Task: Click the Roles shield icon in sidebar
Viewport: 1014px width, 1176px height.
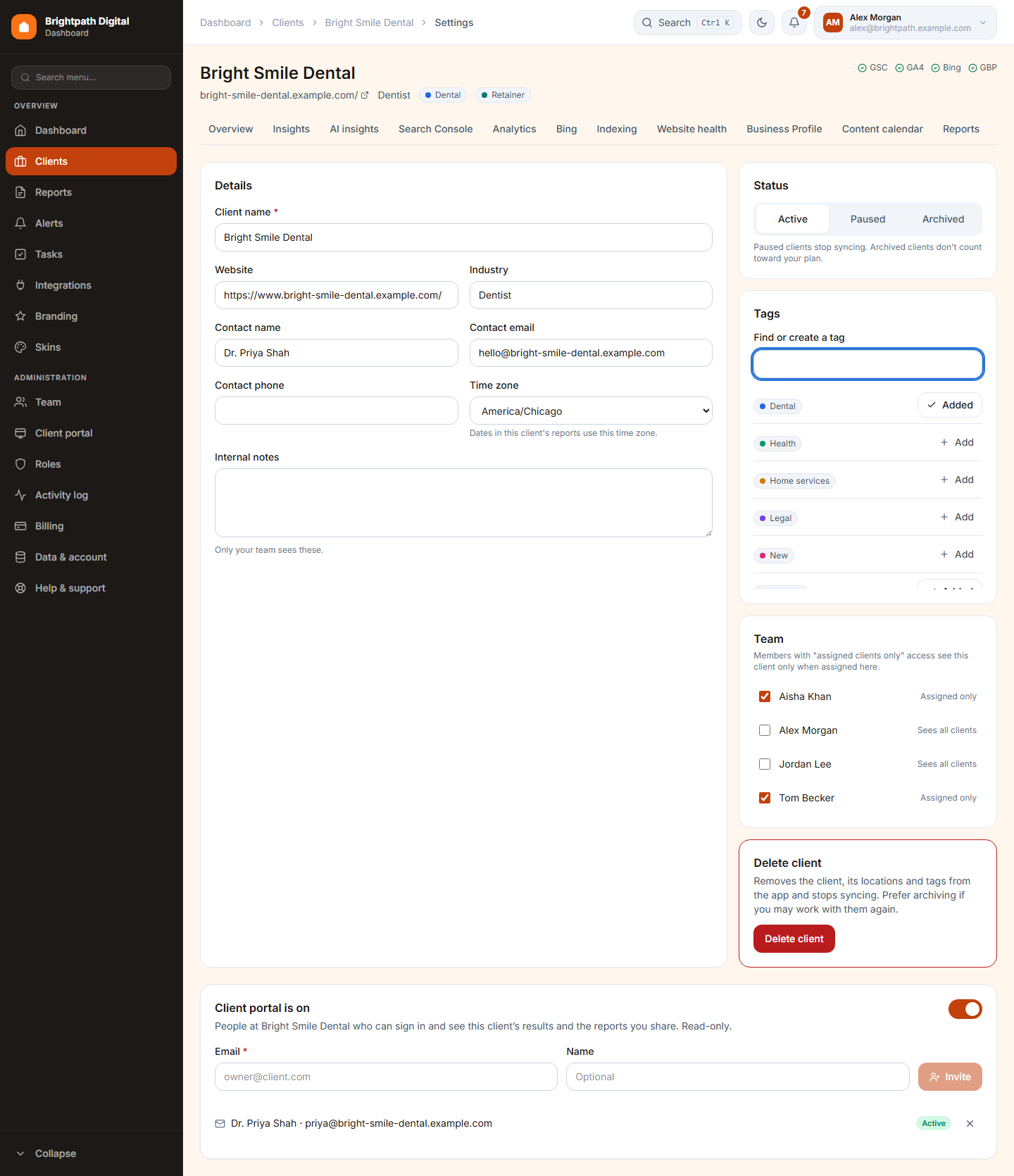Action: tap(20, 464)
